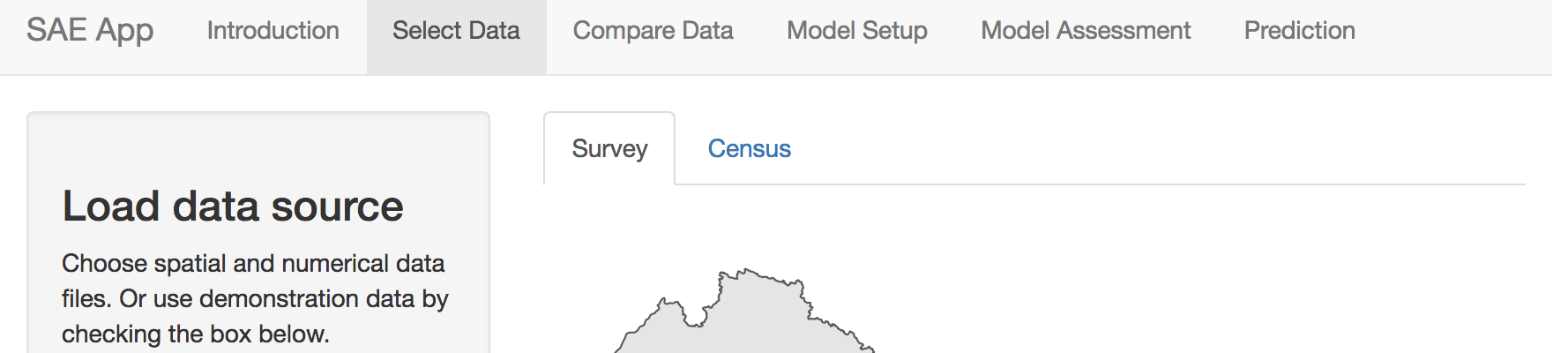Open the Model Setup page
This screenshot has width=1568, height=353.
pyautogui.click(x=856, y=31)
